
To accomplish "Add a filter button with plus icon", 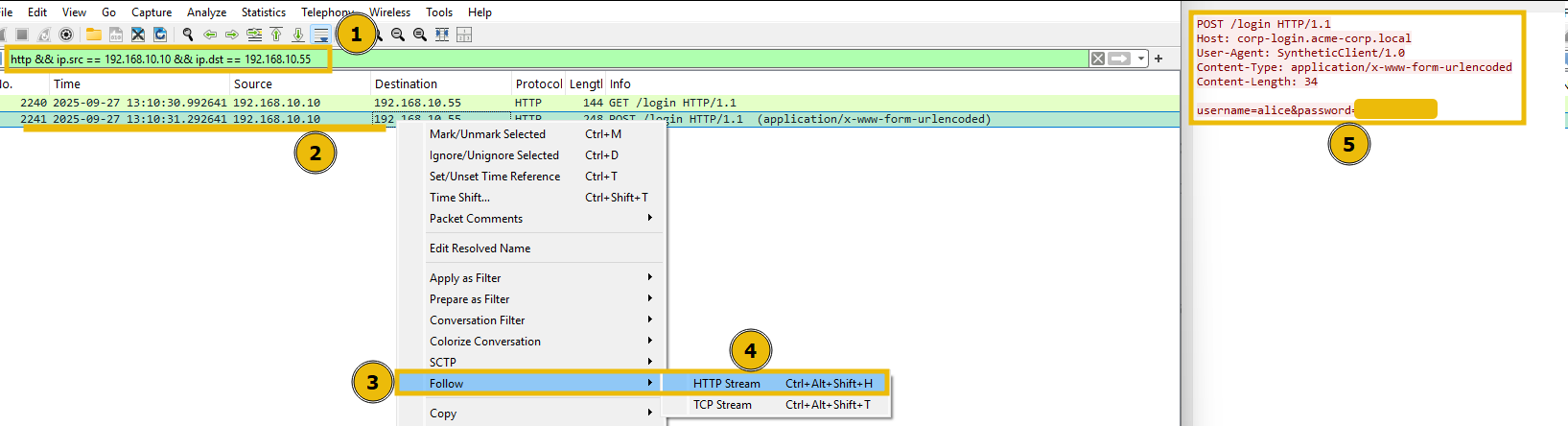I will coord(1158,59).
